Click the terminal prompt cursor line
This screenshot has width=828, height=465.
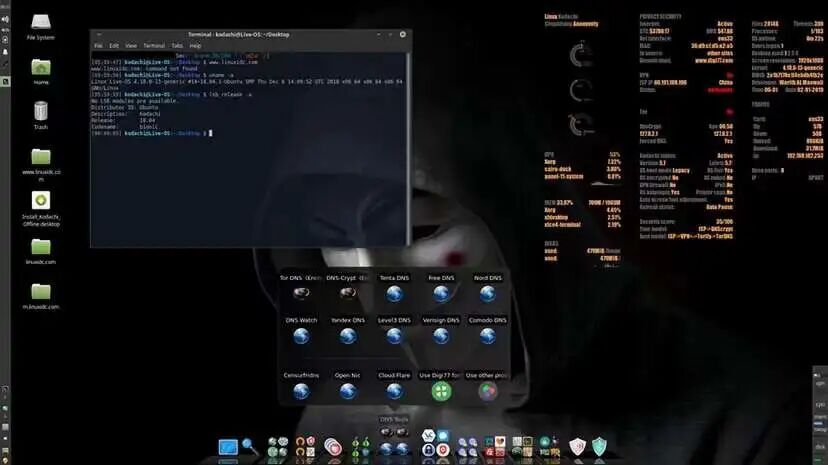click(x=152, y=134)
